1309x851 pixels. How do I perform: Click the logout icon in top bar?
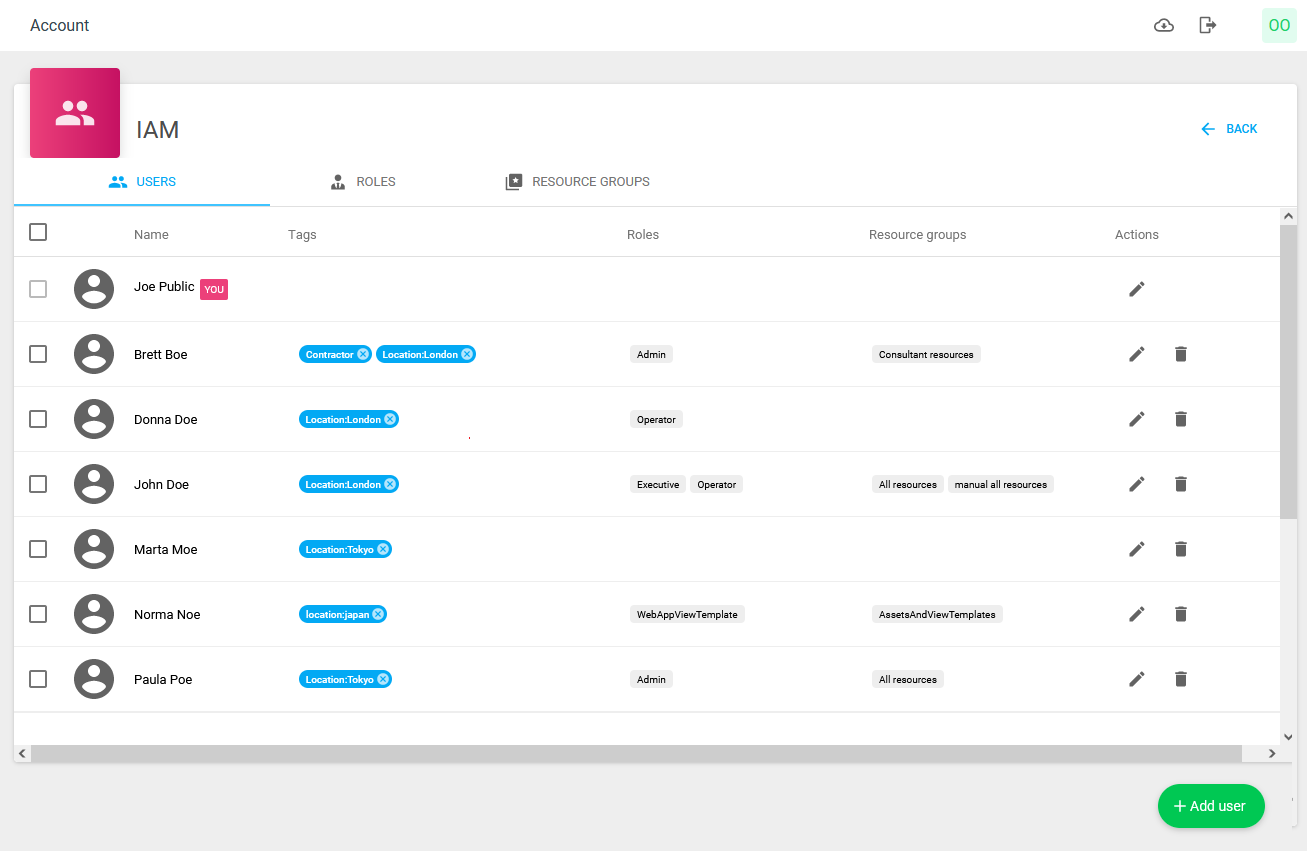[x=1208, y=25]
